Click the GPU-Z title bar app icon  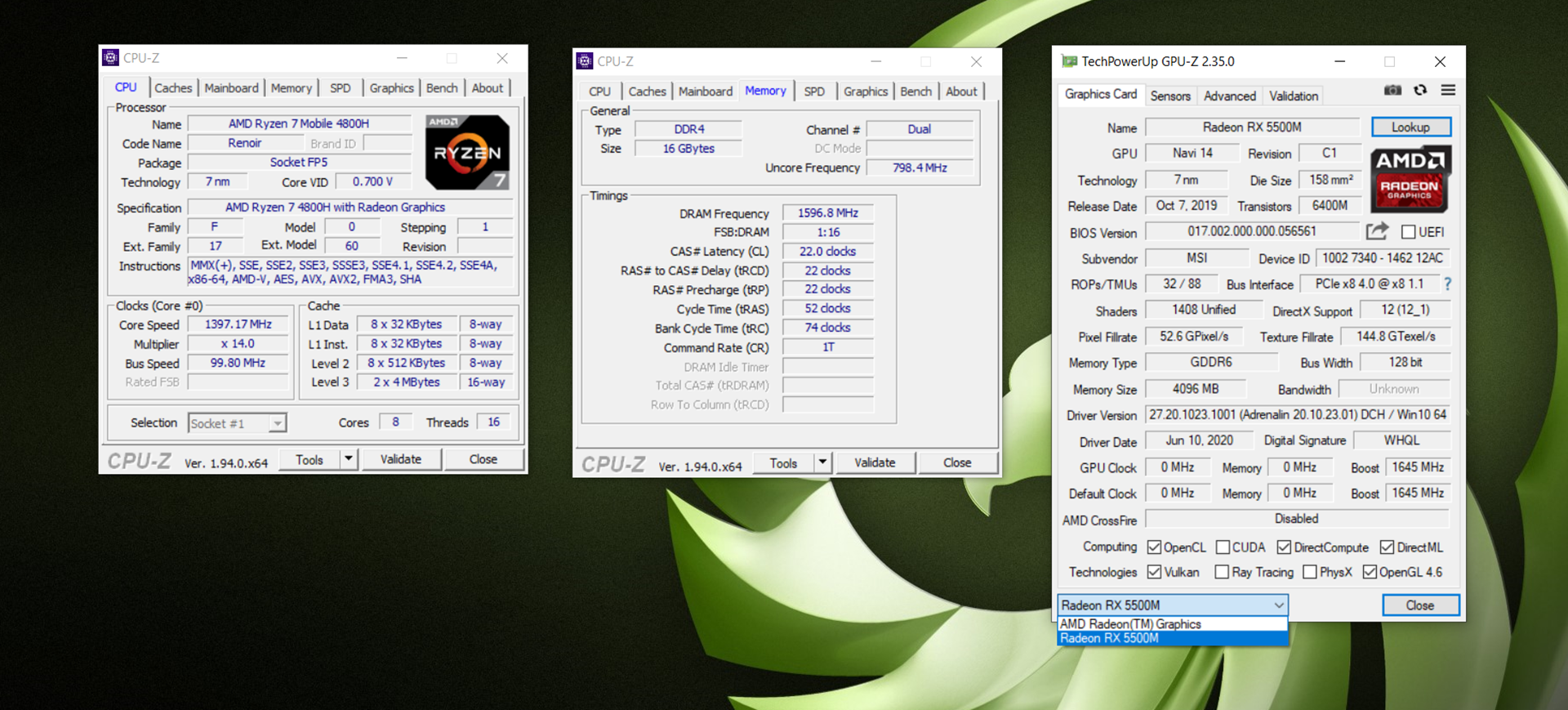point(1069,61)
